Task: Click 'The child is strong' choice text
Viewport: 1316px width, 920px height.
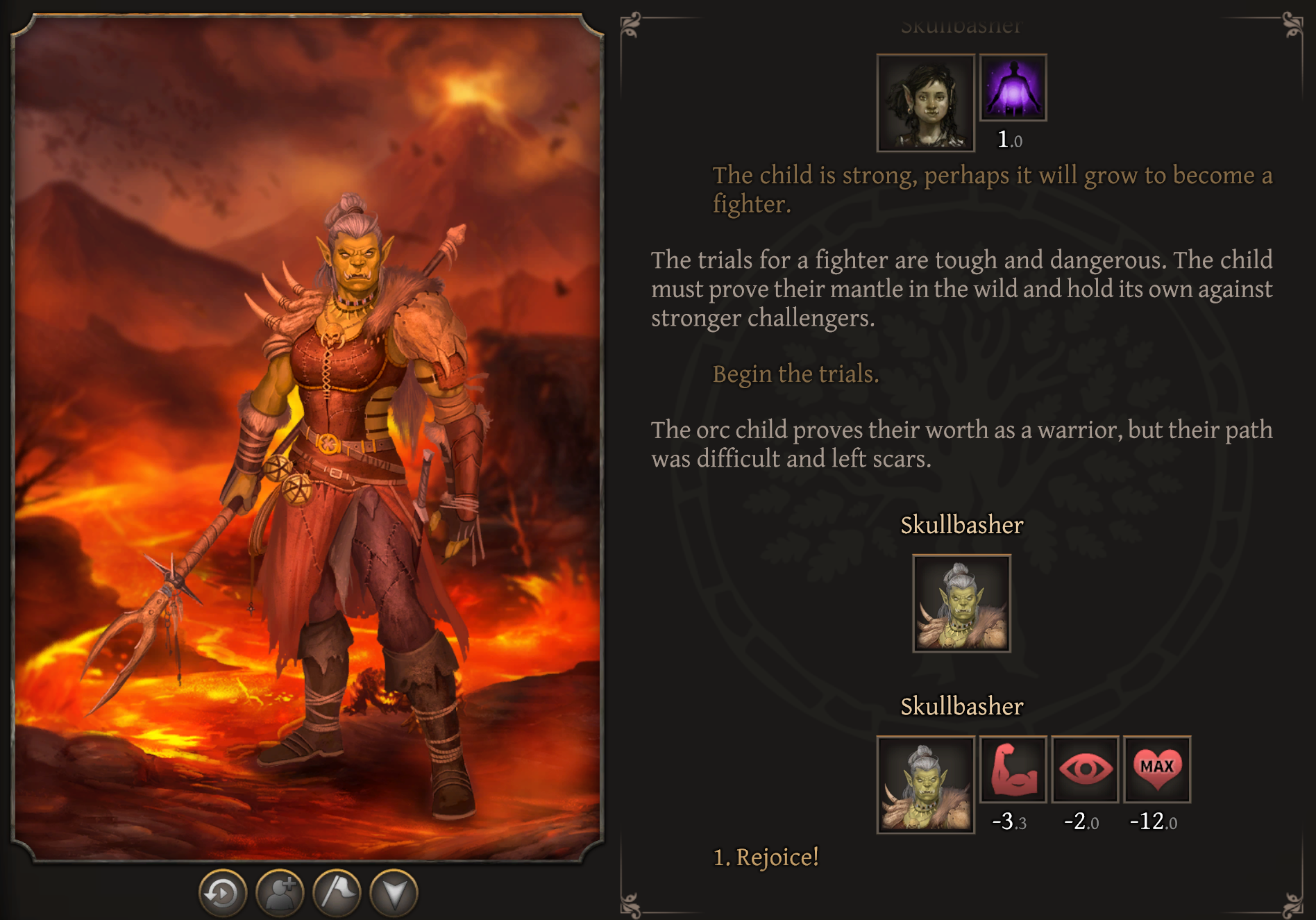Action: tap(993, 190)
